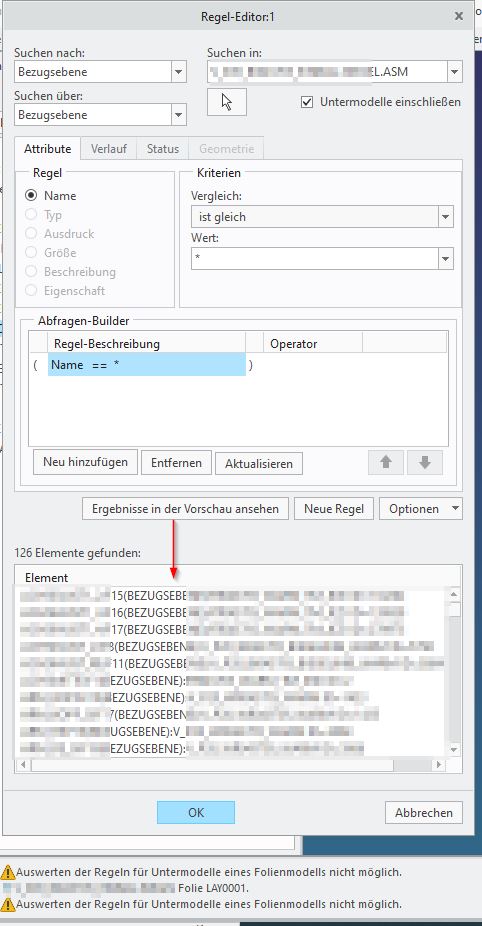Toggle Untermodelle einschließen checkbox

coord(307,102)
